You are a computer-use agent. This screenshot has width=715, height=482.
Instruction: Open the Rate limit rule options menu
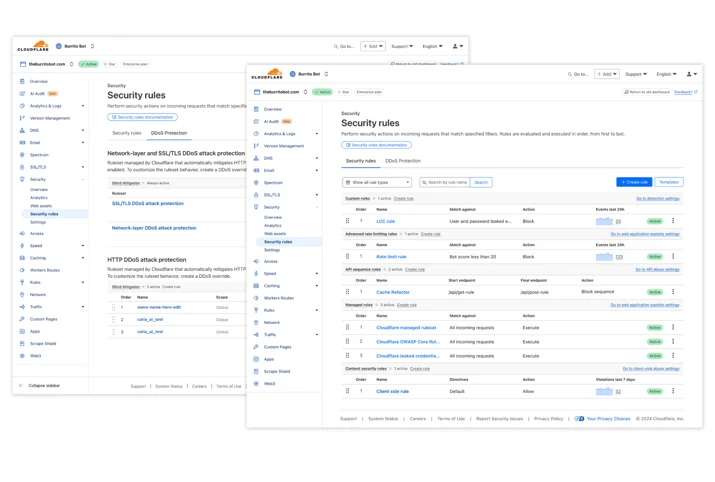pos(673,256)
